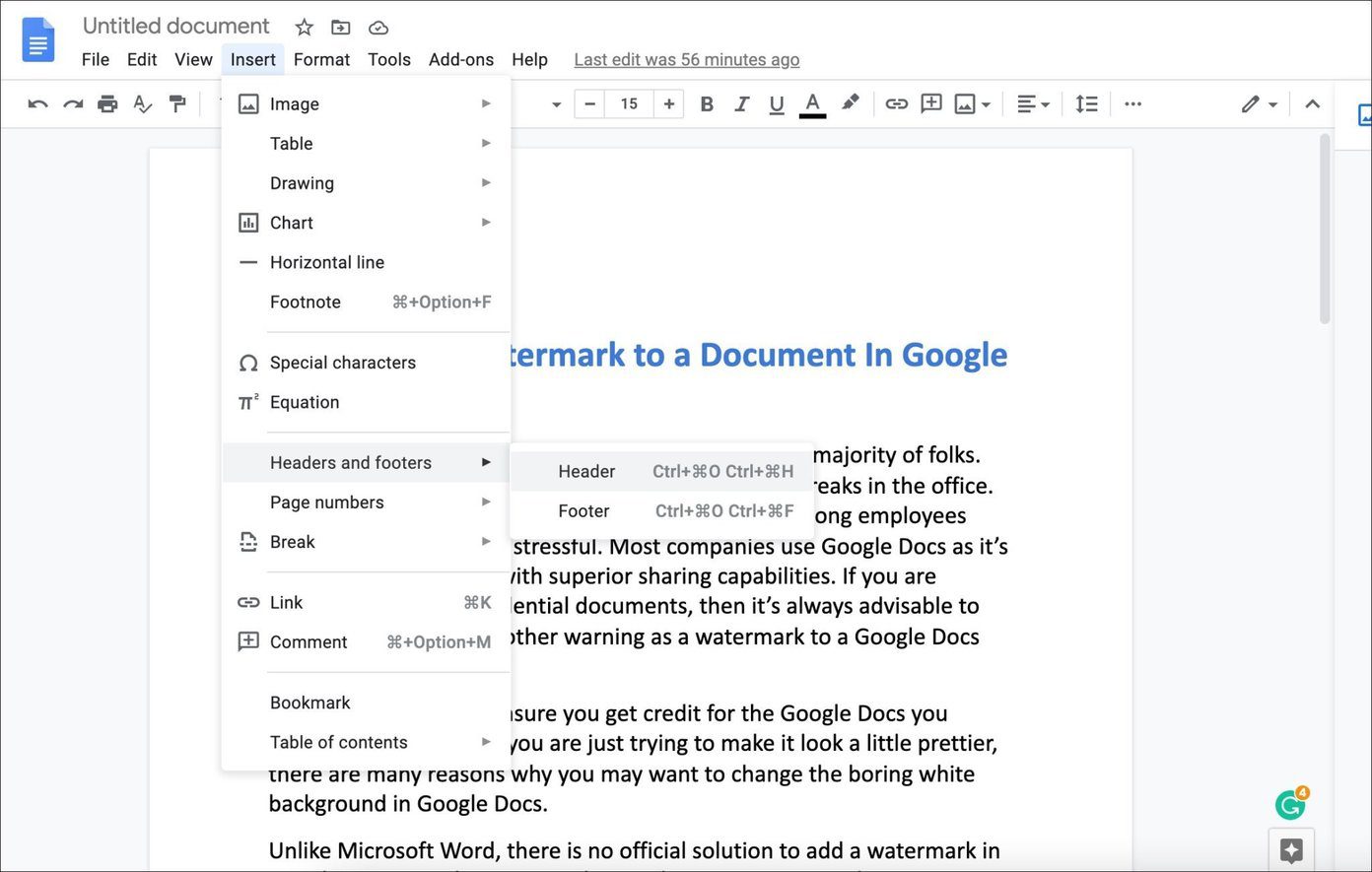Click the Undo arrow
The height and width of the screenshot is (872, 1372).
pos(37,103)
